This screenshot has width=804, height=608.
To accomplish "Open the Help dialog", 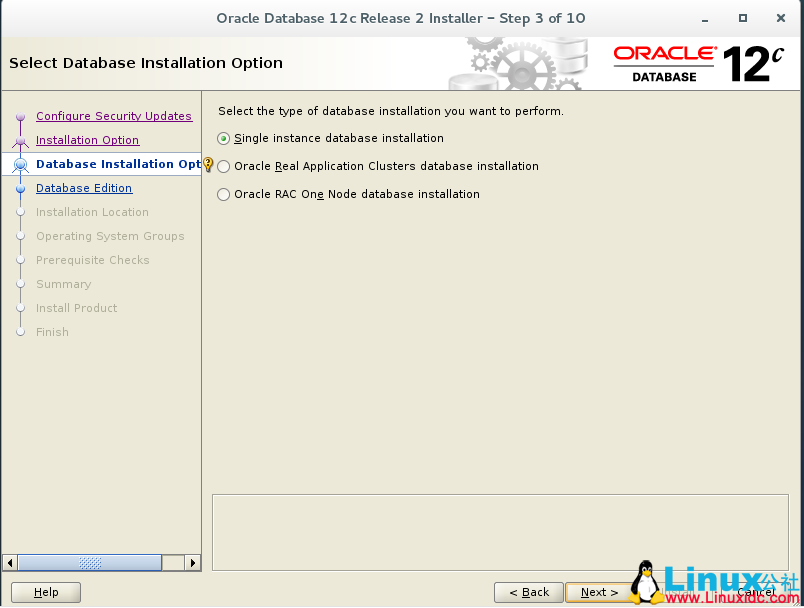I will 45,592.
